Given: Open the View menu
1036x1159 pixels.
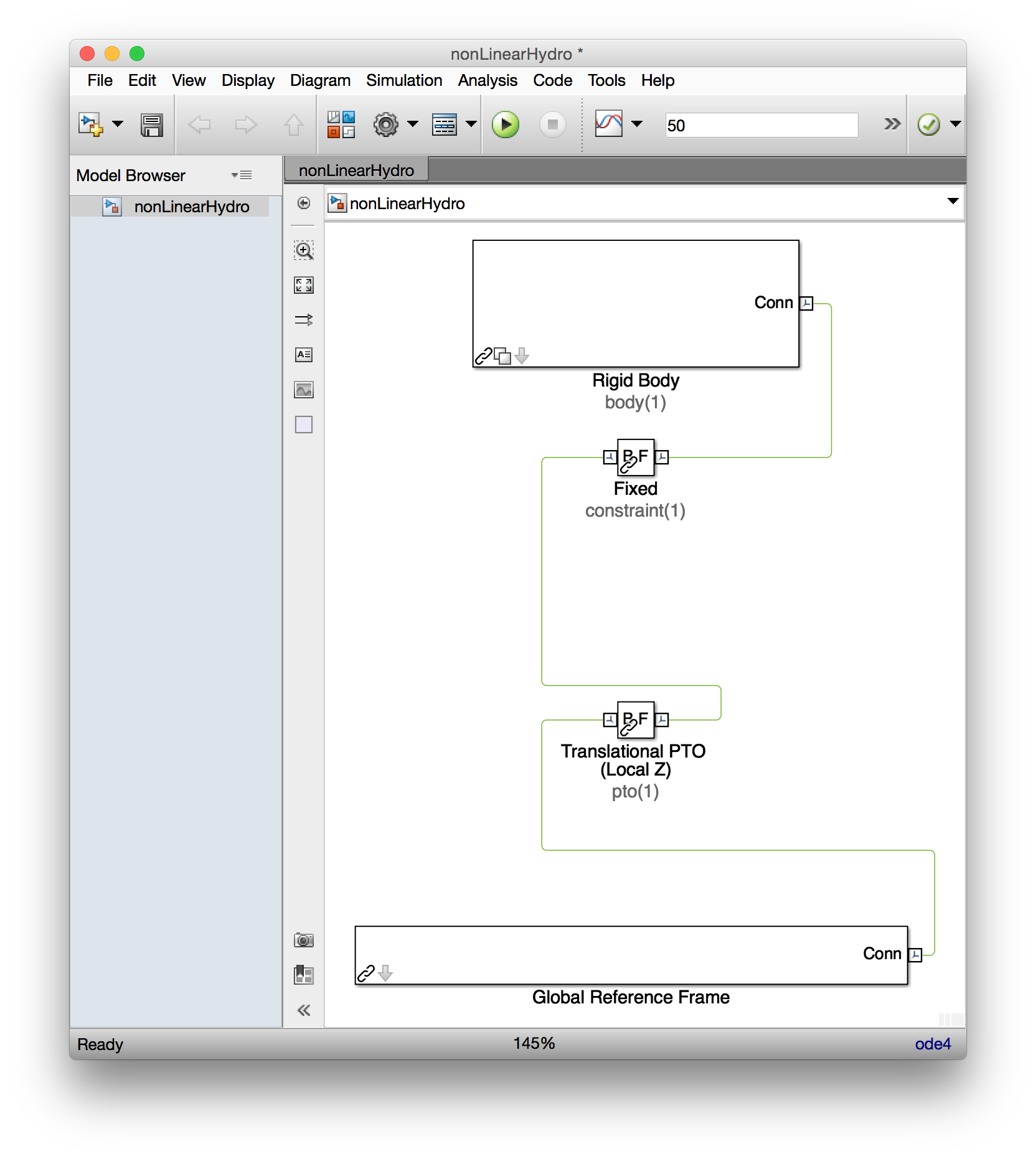Looking at the screenshot, I should (x=189, y=80).
